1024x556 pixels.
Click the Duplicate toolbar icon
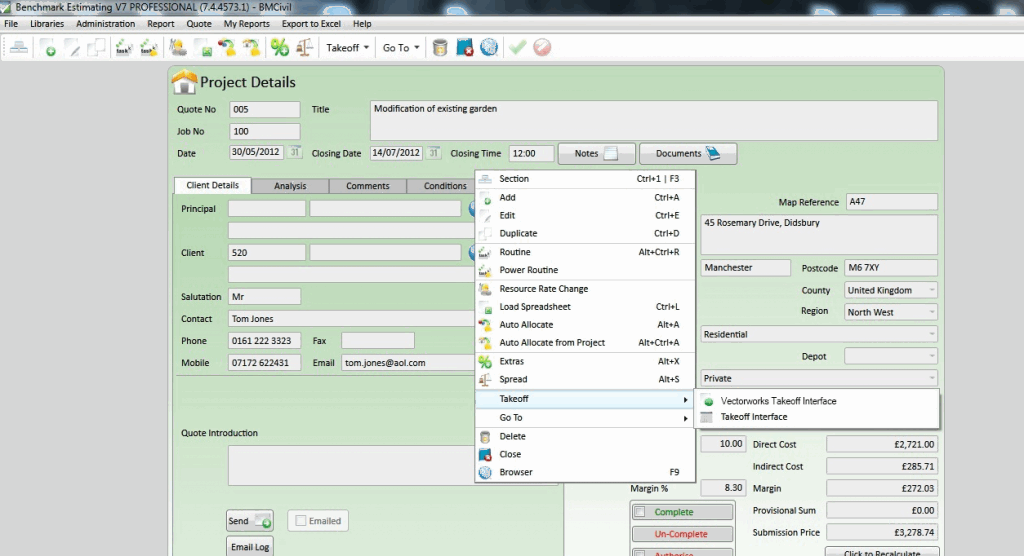[96, 47]
